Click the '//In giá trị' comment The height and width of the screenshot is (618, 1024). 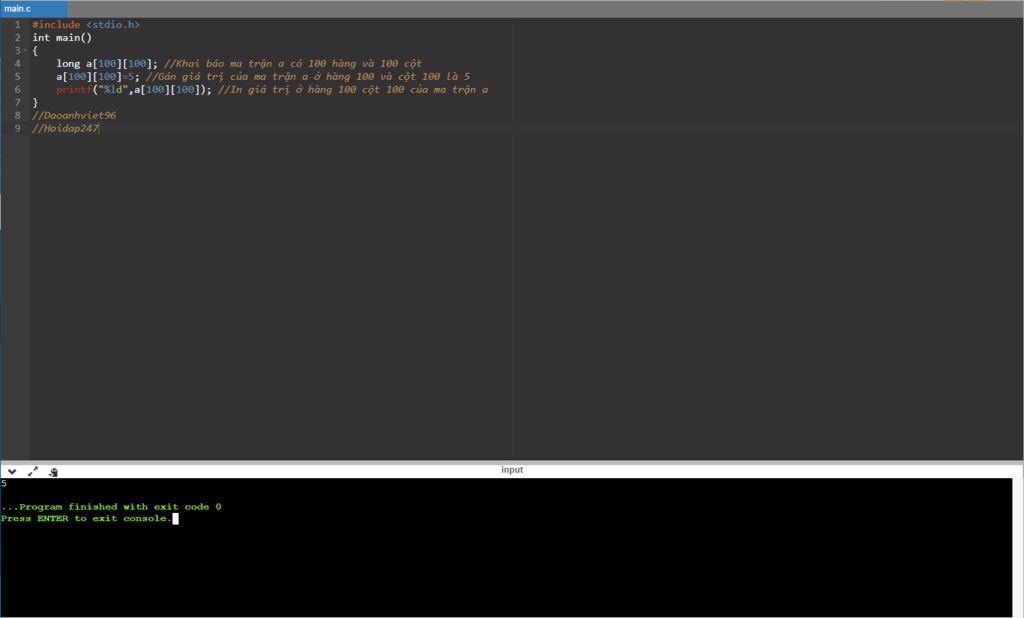pyautogui.click(x=353, y=89)
